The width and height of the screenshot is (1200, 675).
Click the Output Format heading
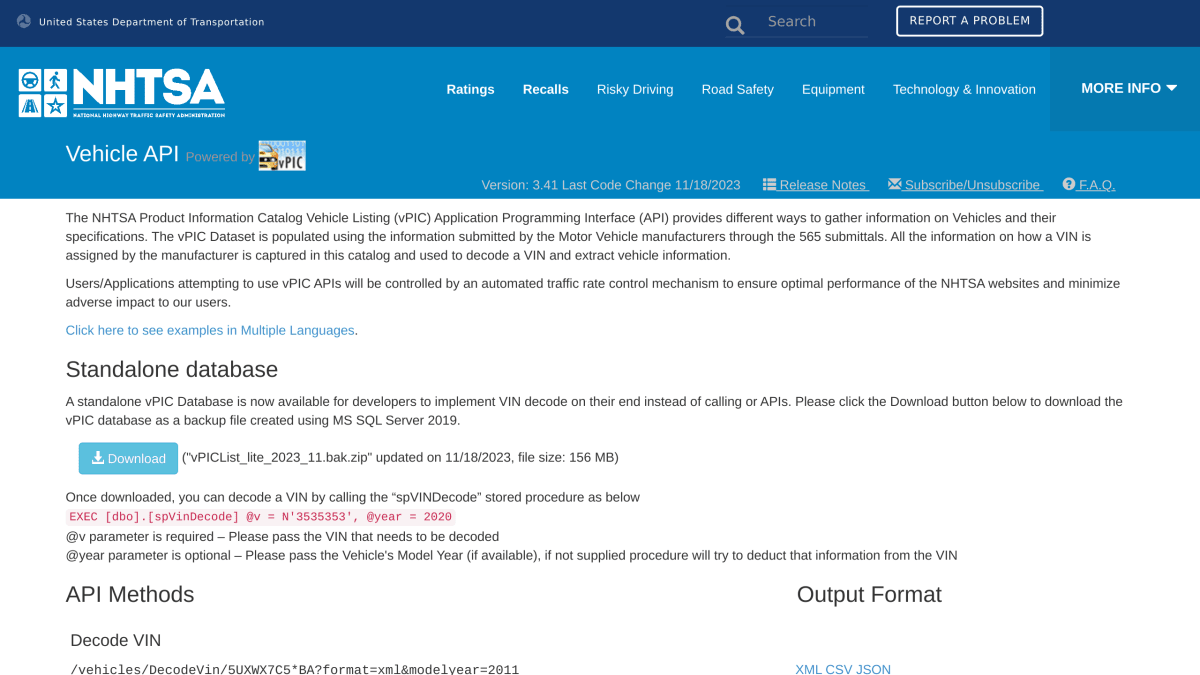869,594
